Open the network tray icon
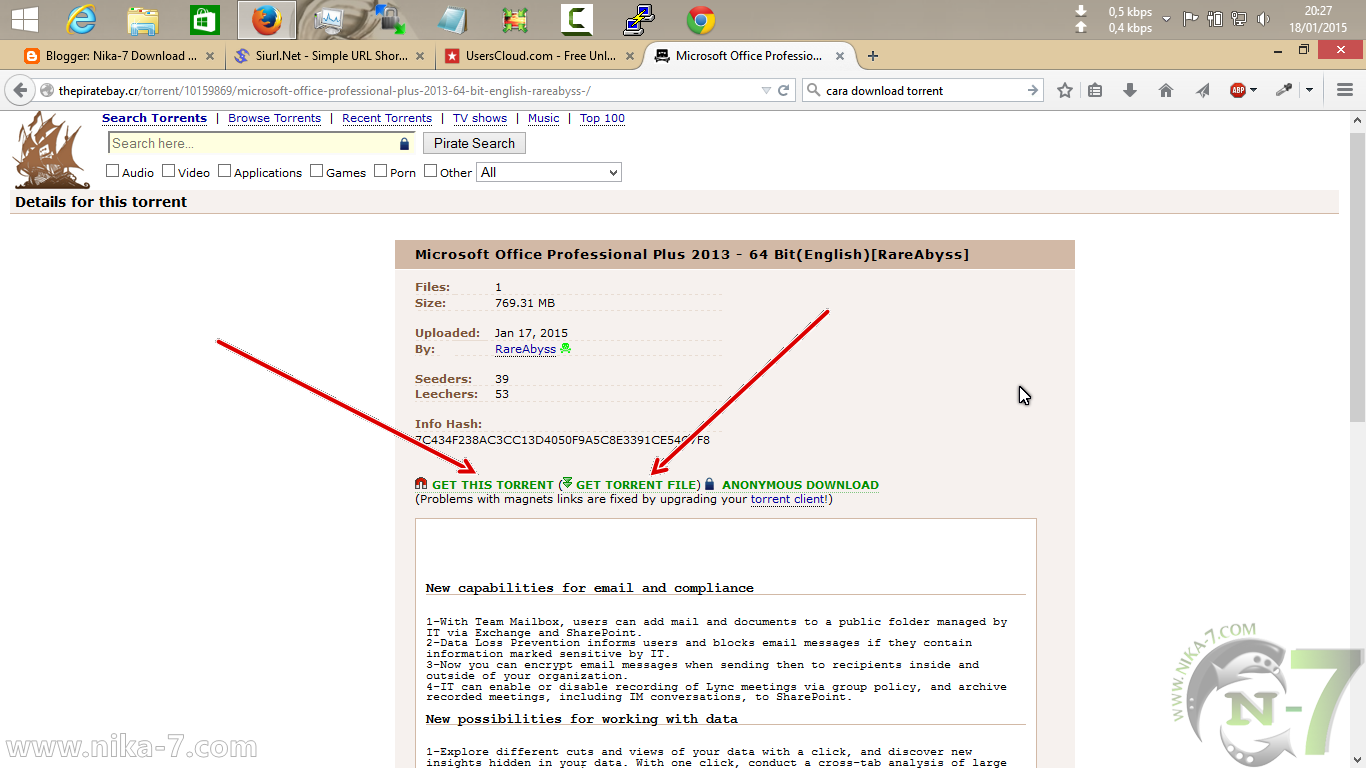This screenshot has width=1366, height=768. [1239, 19]
